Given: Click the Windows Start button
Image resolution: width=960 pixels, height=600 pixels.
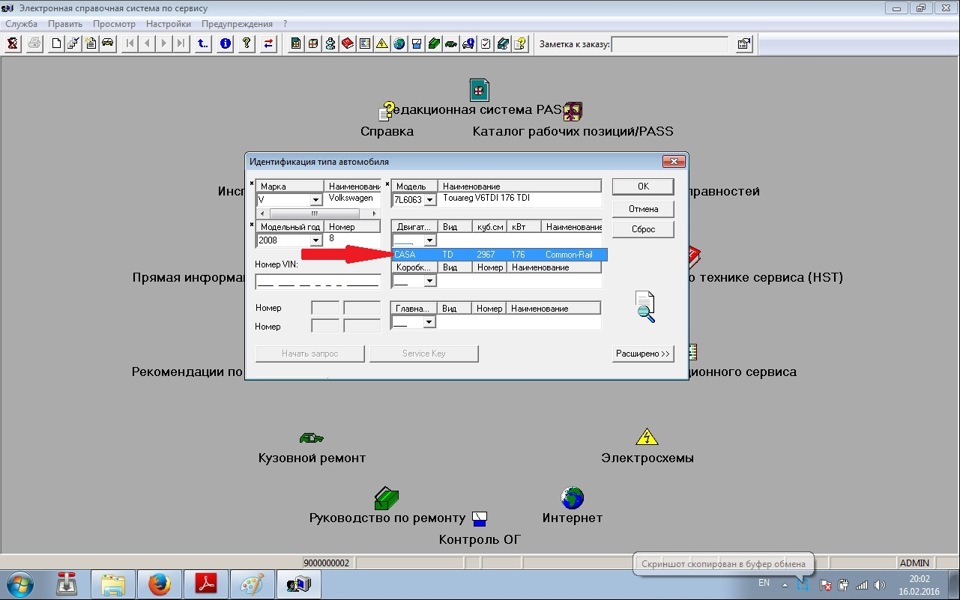Looking at the screenshot, I should [x=20, y=584].
